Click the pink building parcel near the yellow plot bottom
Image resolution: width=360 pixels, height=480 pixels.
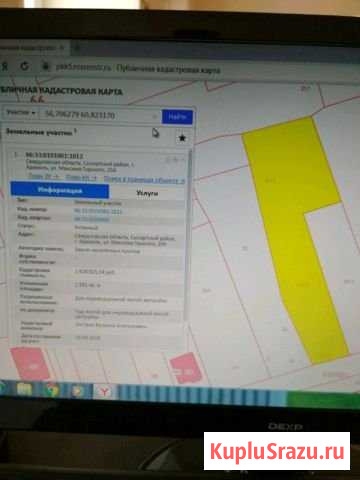pos(186,369)
